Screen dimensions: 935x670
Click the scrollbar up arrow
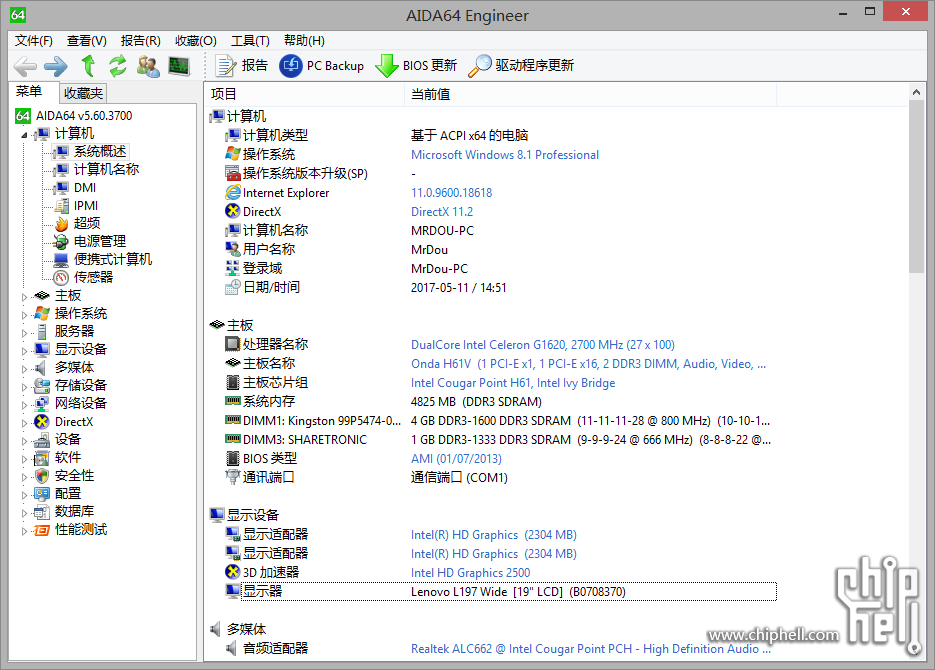click(x=917, y=92)
